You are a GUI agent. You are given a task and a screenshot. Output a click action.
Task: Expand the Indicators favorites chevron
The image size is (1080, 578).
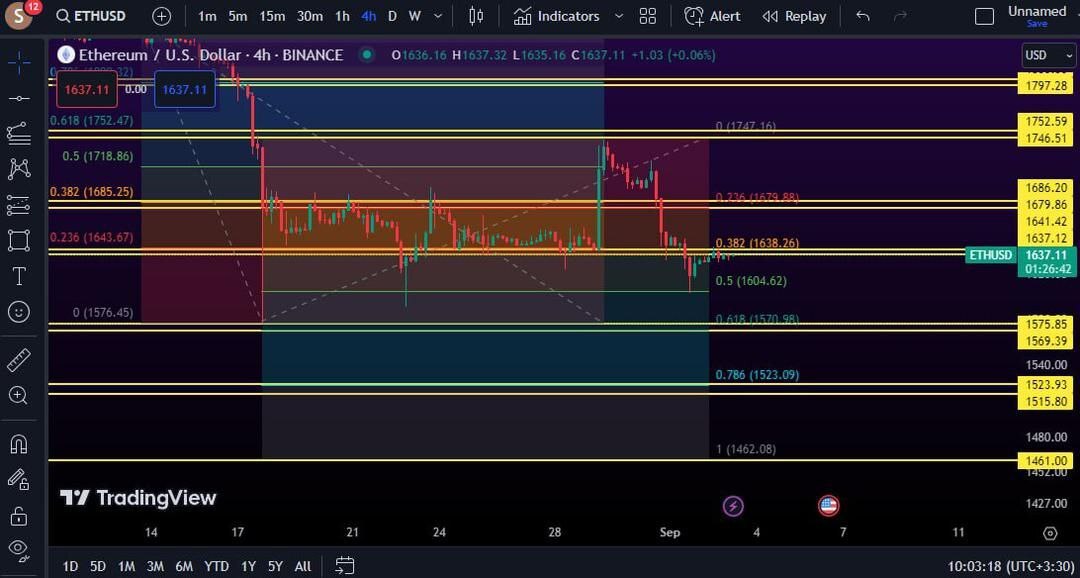619,16
